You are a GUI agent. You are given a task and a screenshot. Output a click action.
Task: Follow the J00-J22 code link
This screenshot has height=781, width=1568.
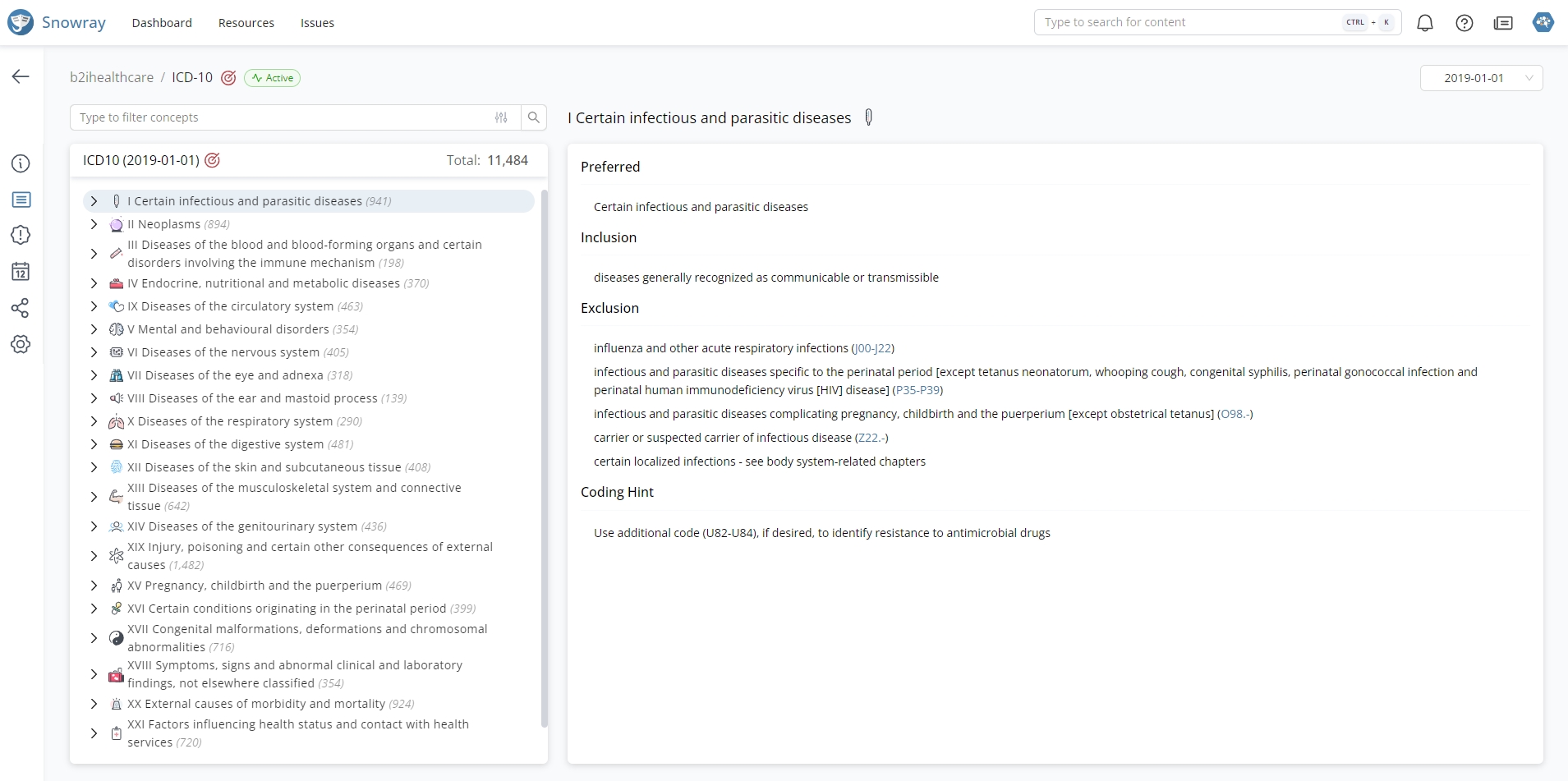tap(872, 348)
